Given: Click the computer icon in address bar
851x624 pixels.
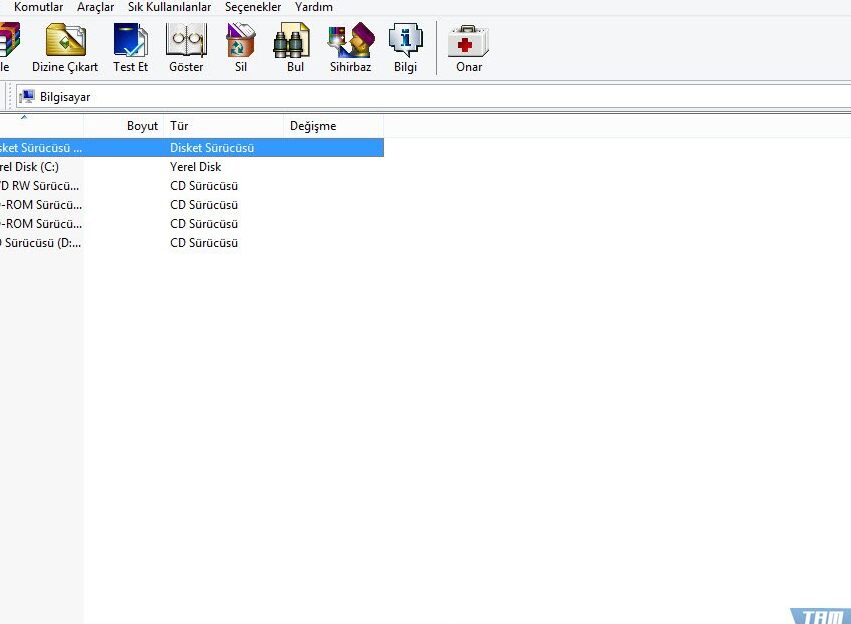Looking at the screenshot, I should tap(27, 97).
